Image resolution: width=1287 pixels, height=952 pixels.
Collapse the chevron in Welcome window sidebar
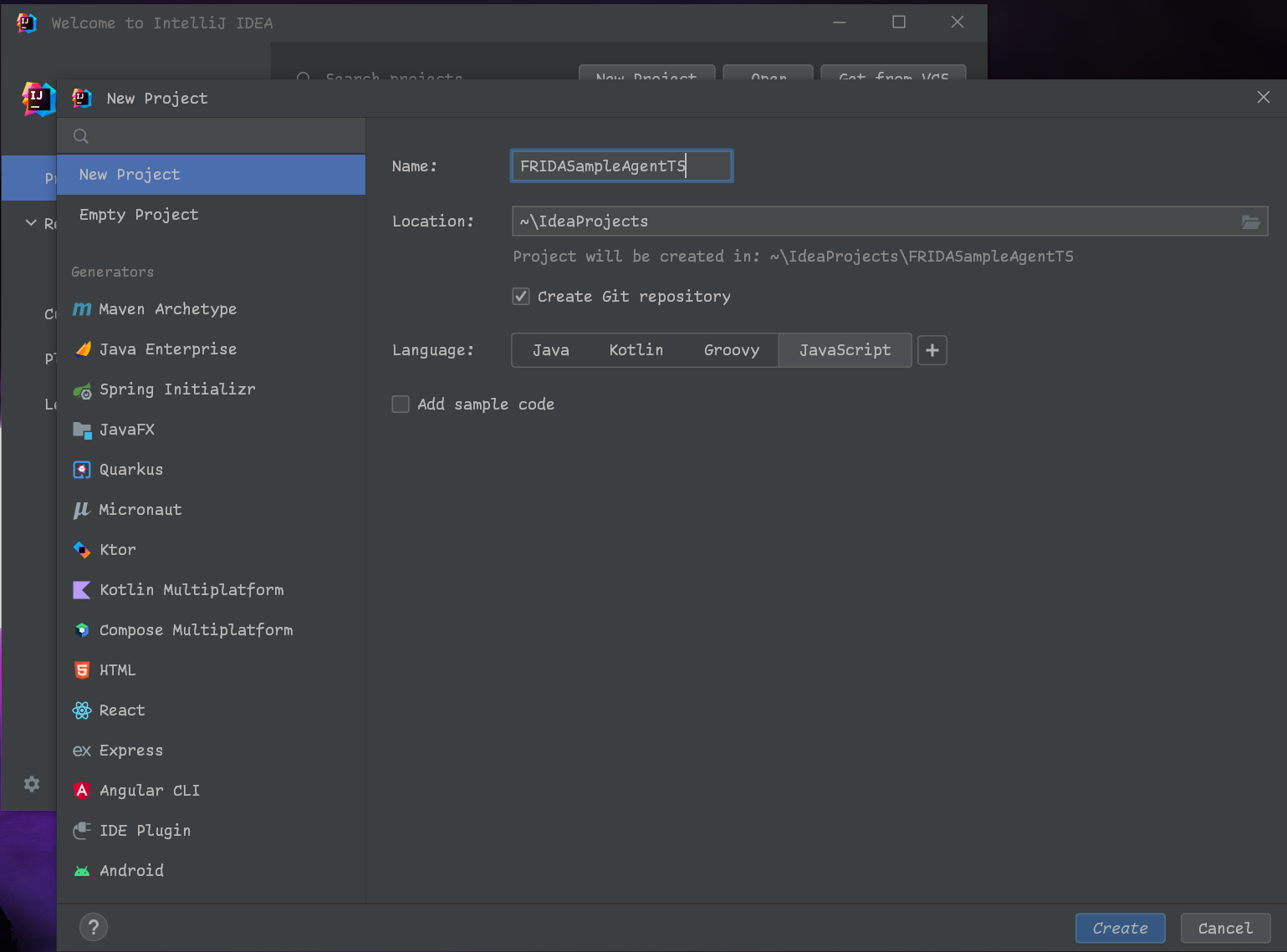tap(31, 223)
